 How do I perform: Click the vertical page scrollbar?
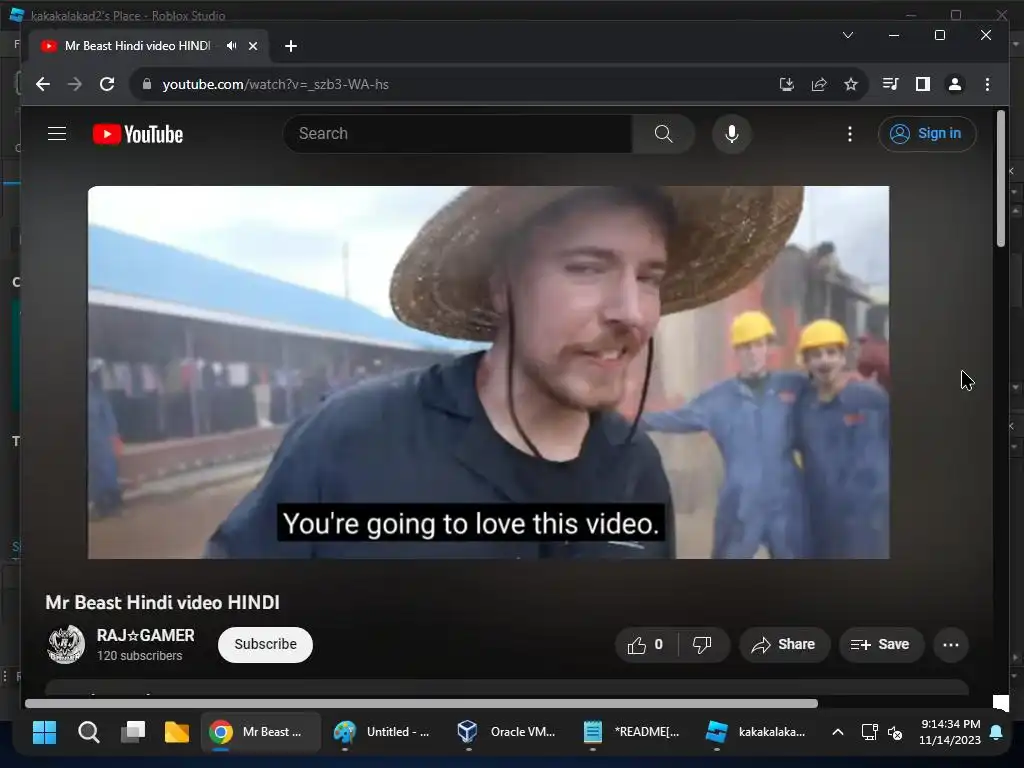[x=1000, y=179]
